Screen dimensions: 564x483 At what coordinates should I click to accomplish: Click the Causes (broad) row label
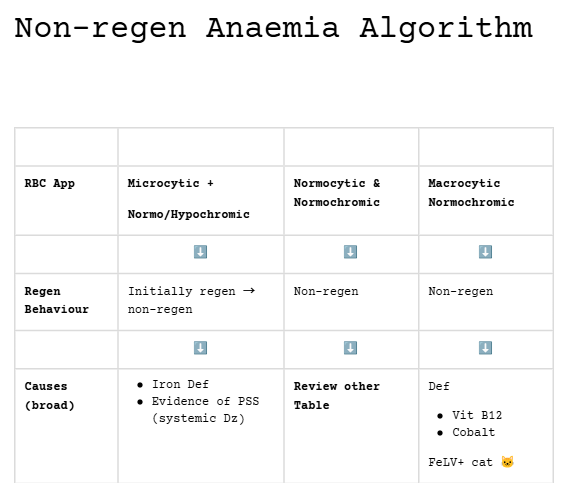point(50,396)
